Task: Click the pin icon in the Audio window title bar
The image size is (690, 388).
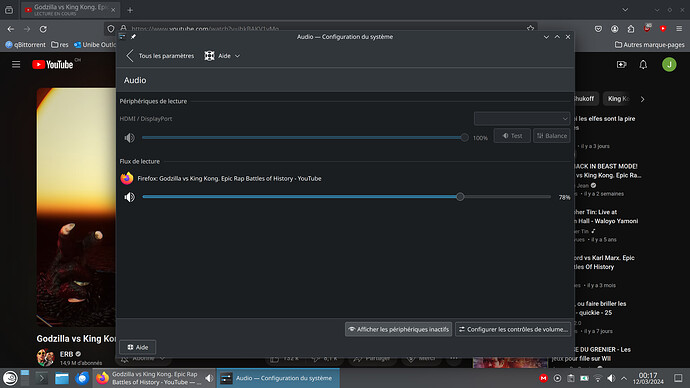Action: (x=133, y=37)
